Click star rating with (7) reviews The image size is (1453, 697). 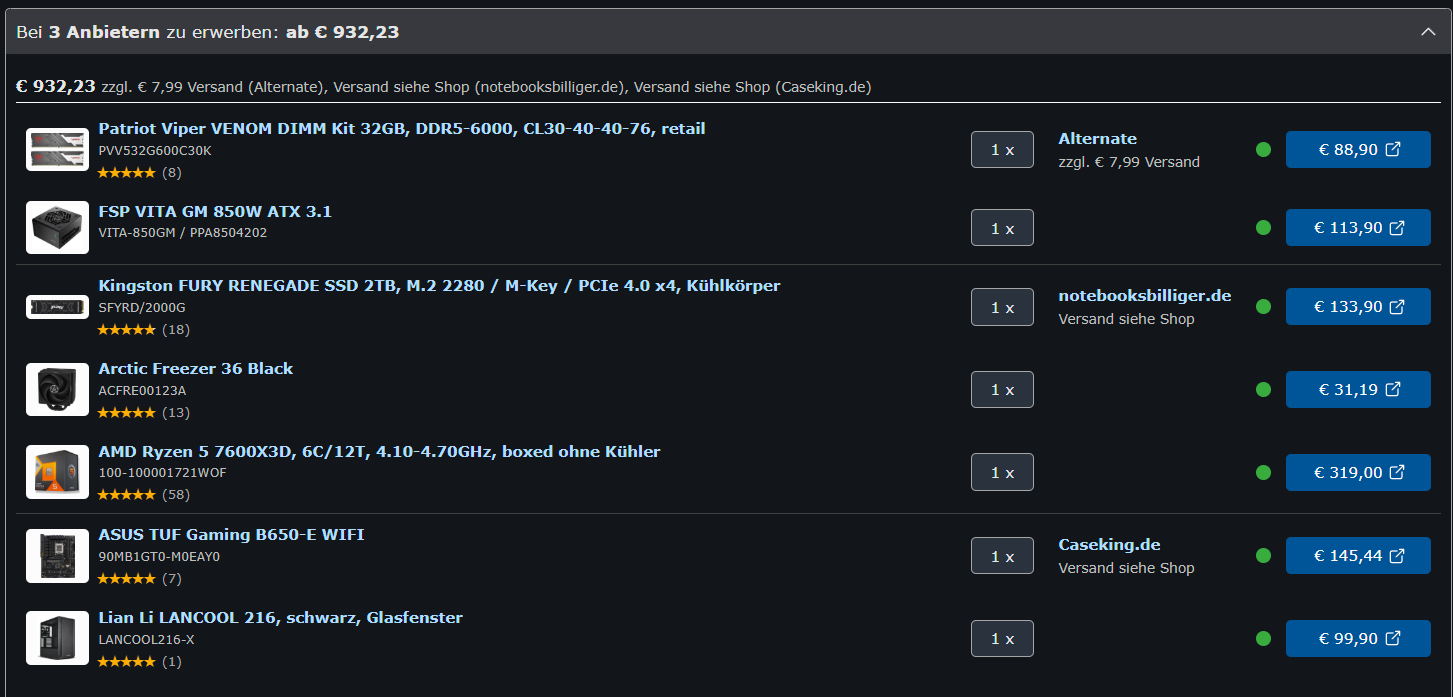click(x=139, y=578)
